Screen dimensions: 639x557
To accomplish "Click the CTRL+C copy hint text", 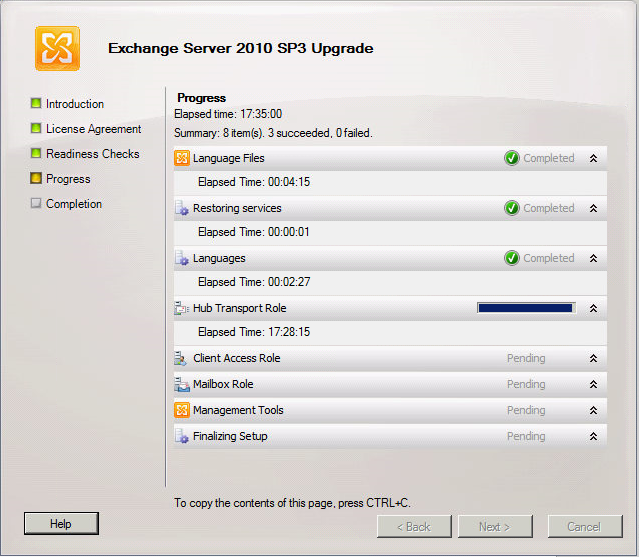I will point(292,503).
